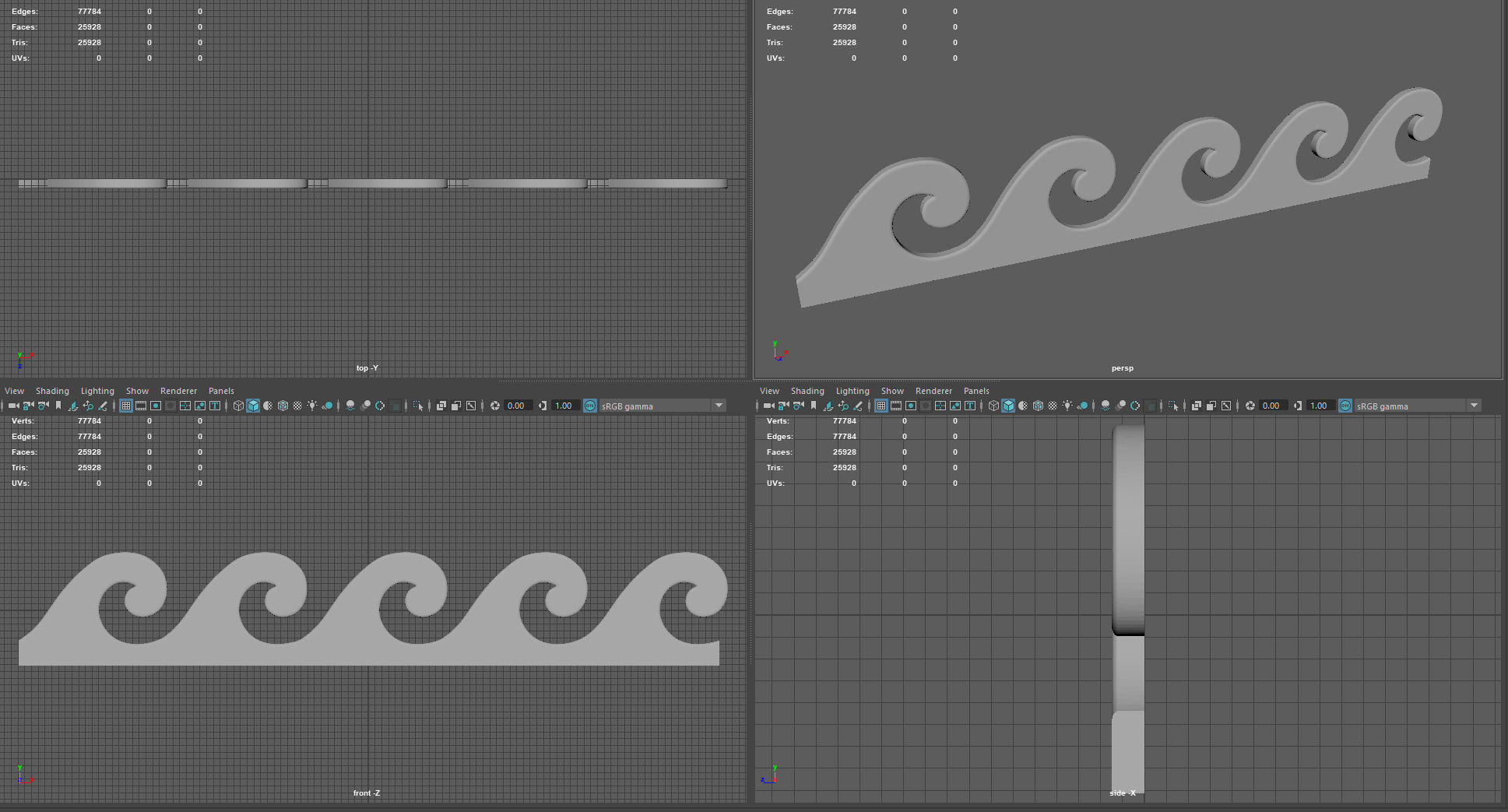The width and height of the screenshot is (1508, 812).
Task: Open Show menu in side panel
Action: pyautogui.click(x=892, y=391)
